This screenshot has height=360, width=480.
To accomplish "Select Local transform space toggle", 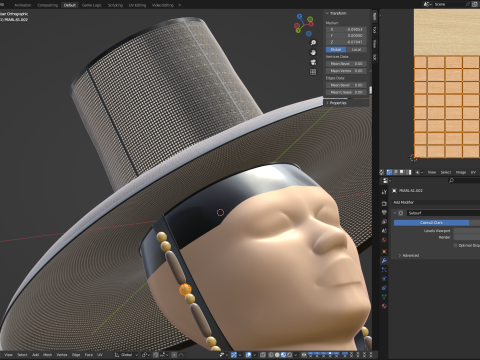I will [357, 49].
